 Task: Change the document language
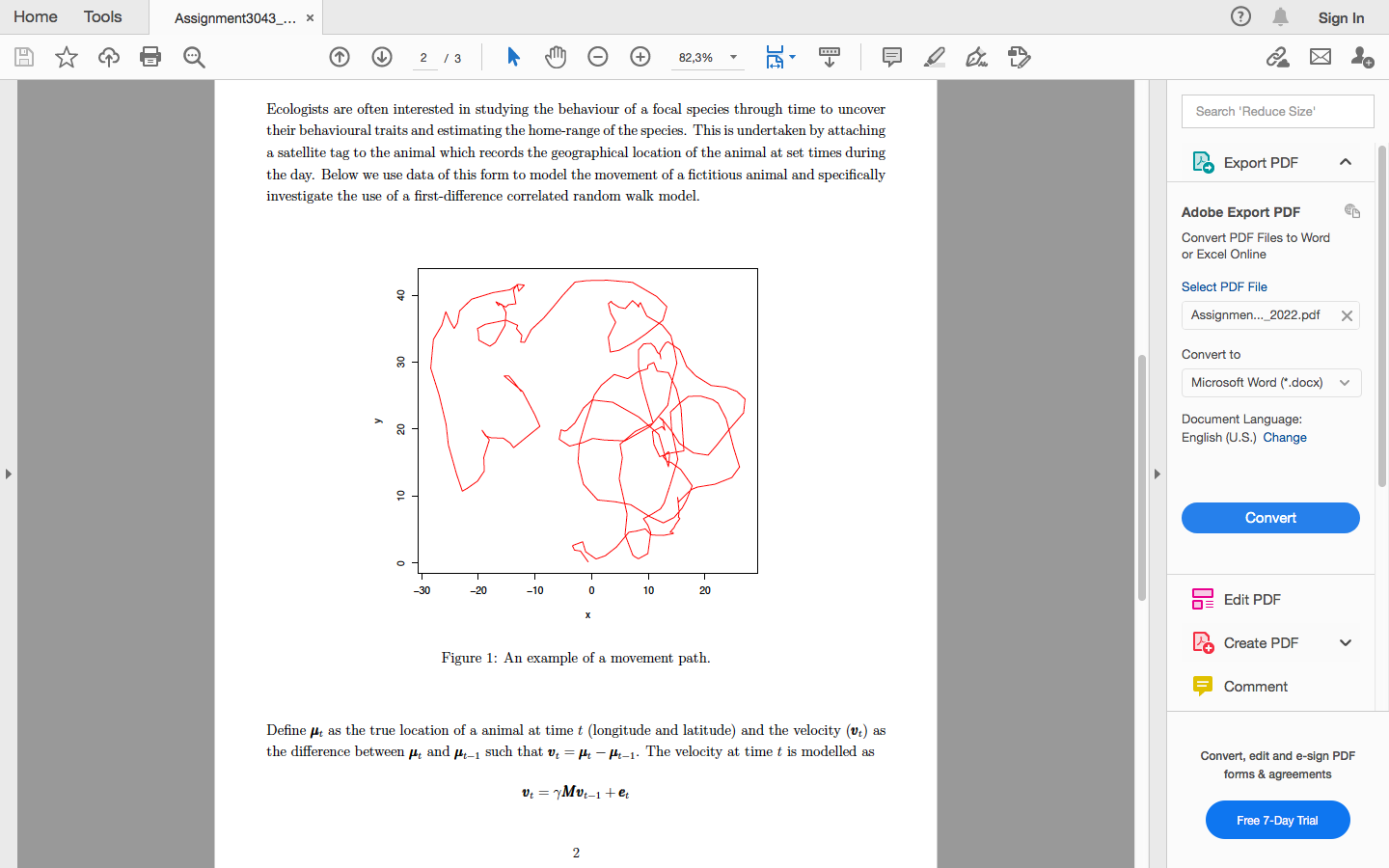(1285, 437)
